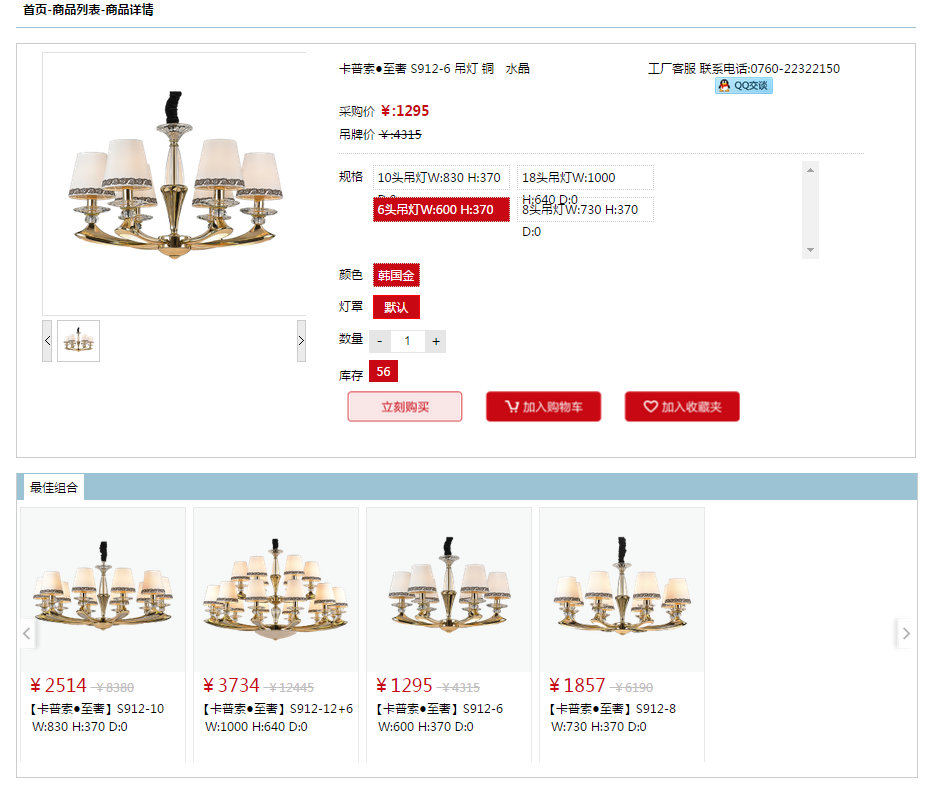Select the 10头吊灯W:830 H:370 spec option
The width and height of the screenshot is (934, 786).
point(441,177)
